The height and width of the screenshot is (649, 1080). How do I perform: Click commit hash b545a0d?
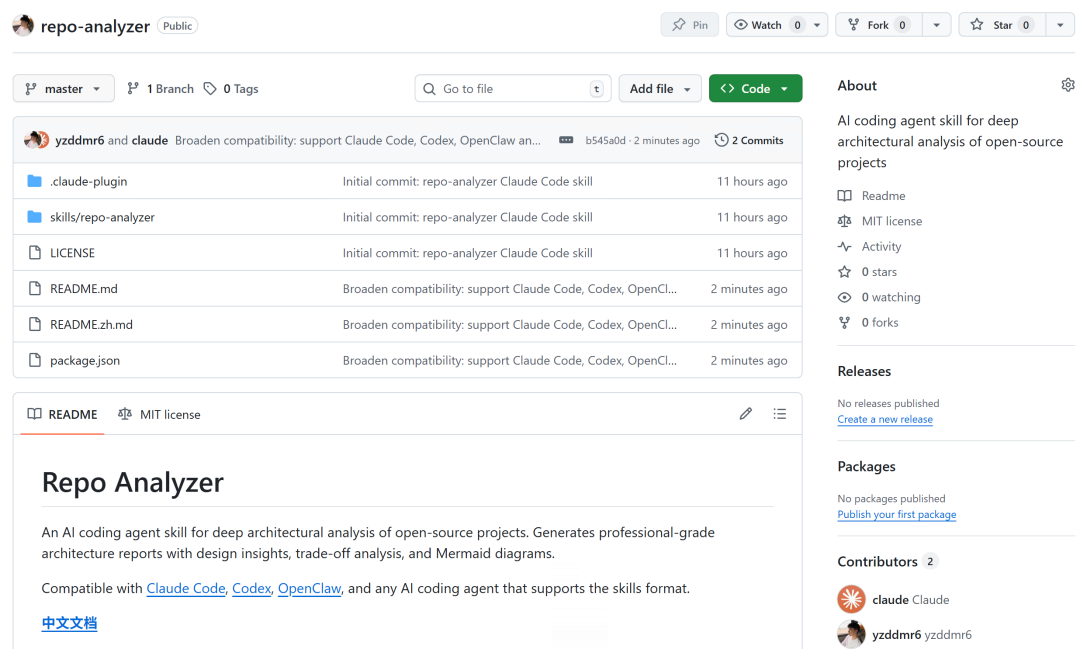point(605,141)
